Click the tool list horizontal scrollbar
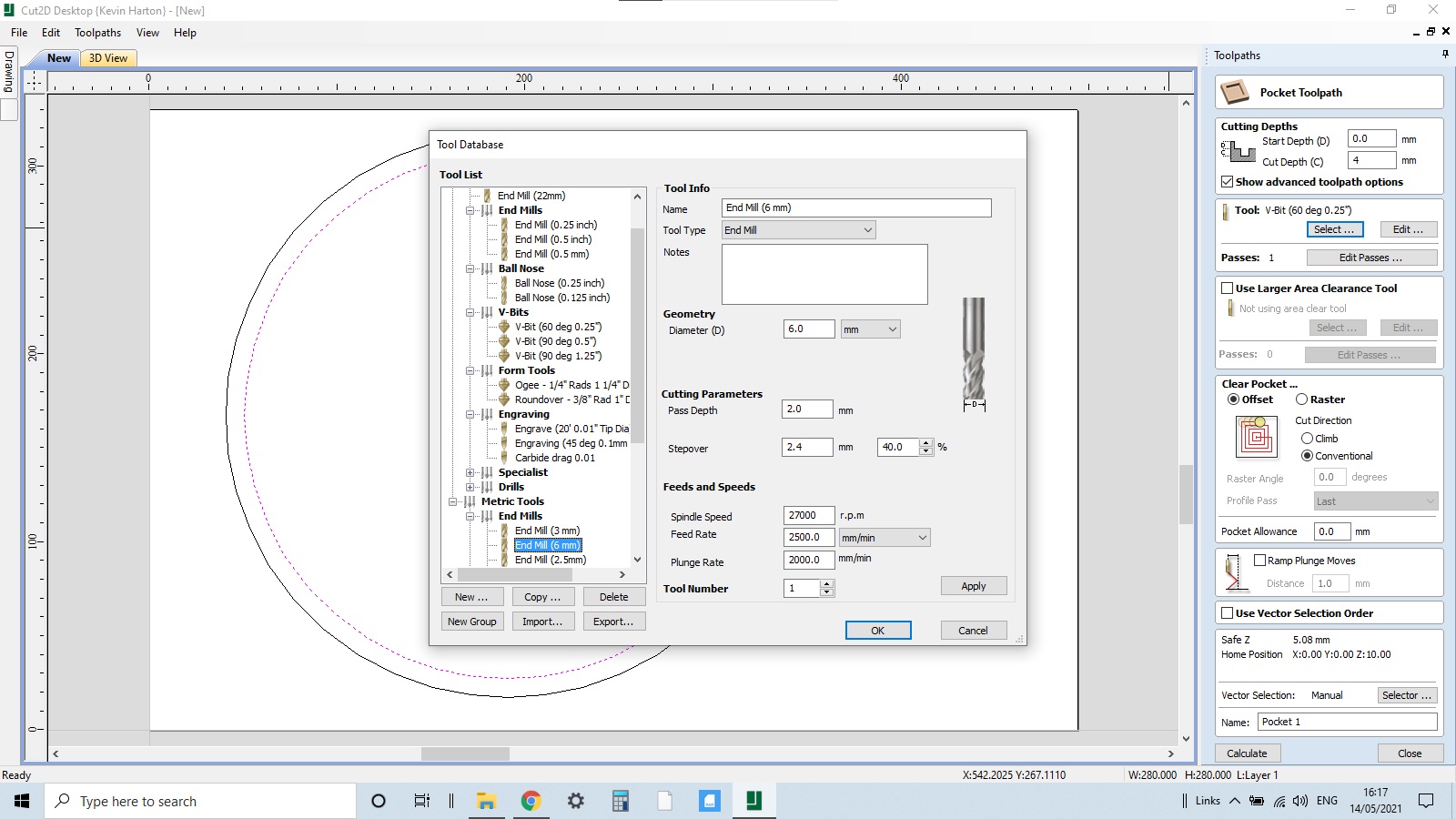 (536, 575)
